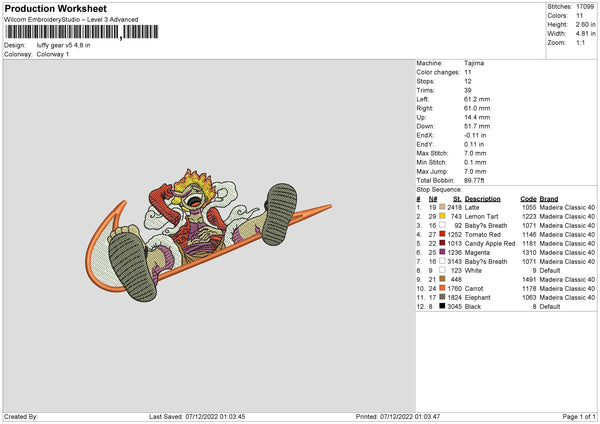Click the Latte color swatch
Image resolution: width=600 pixels, height=424 pixels.
coord(442,207)
